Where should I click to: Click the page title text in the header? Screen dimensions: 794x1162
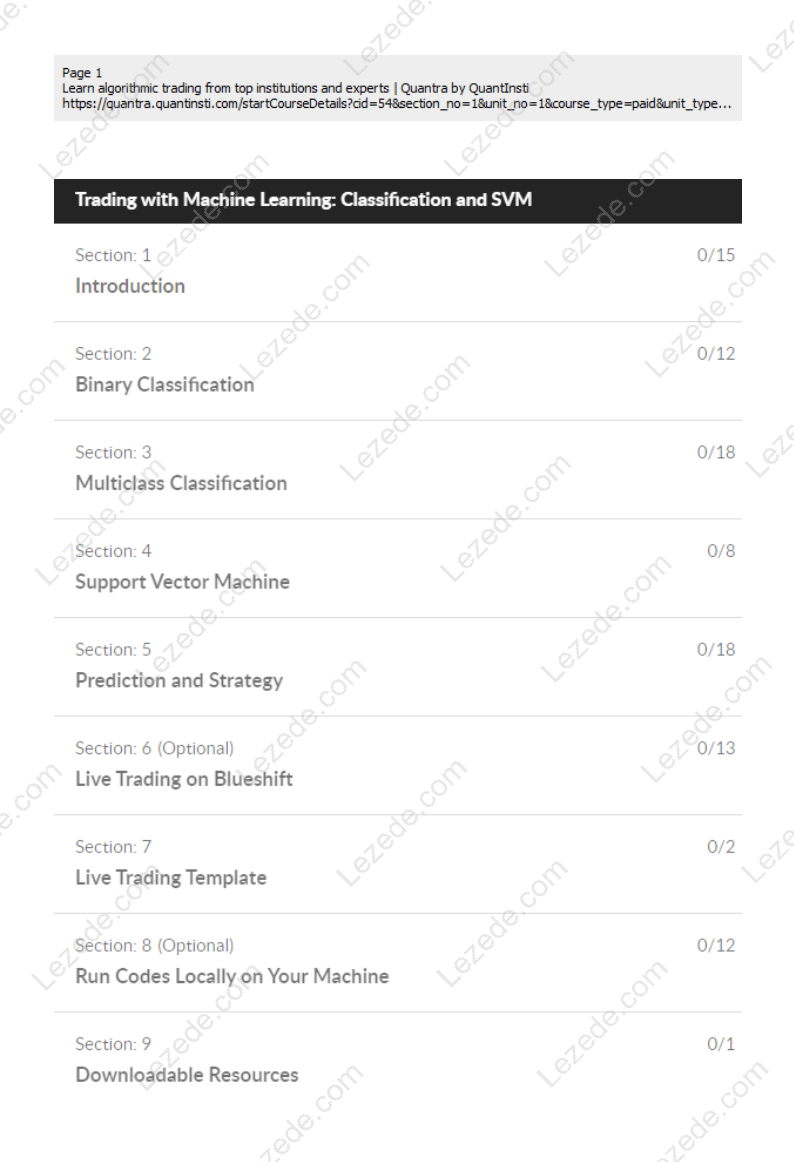coord(295,88)
